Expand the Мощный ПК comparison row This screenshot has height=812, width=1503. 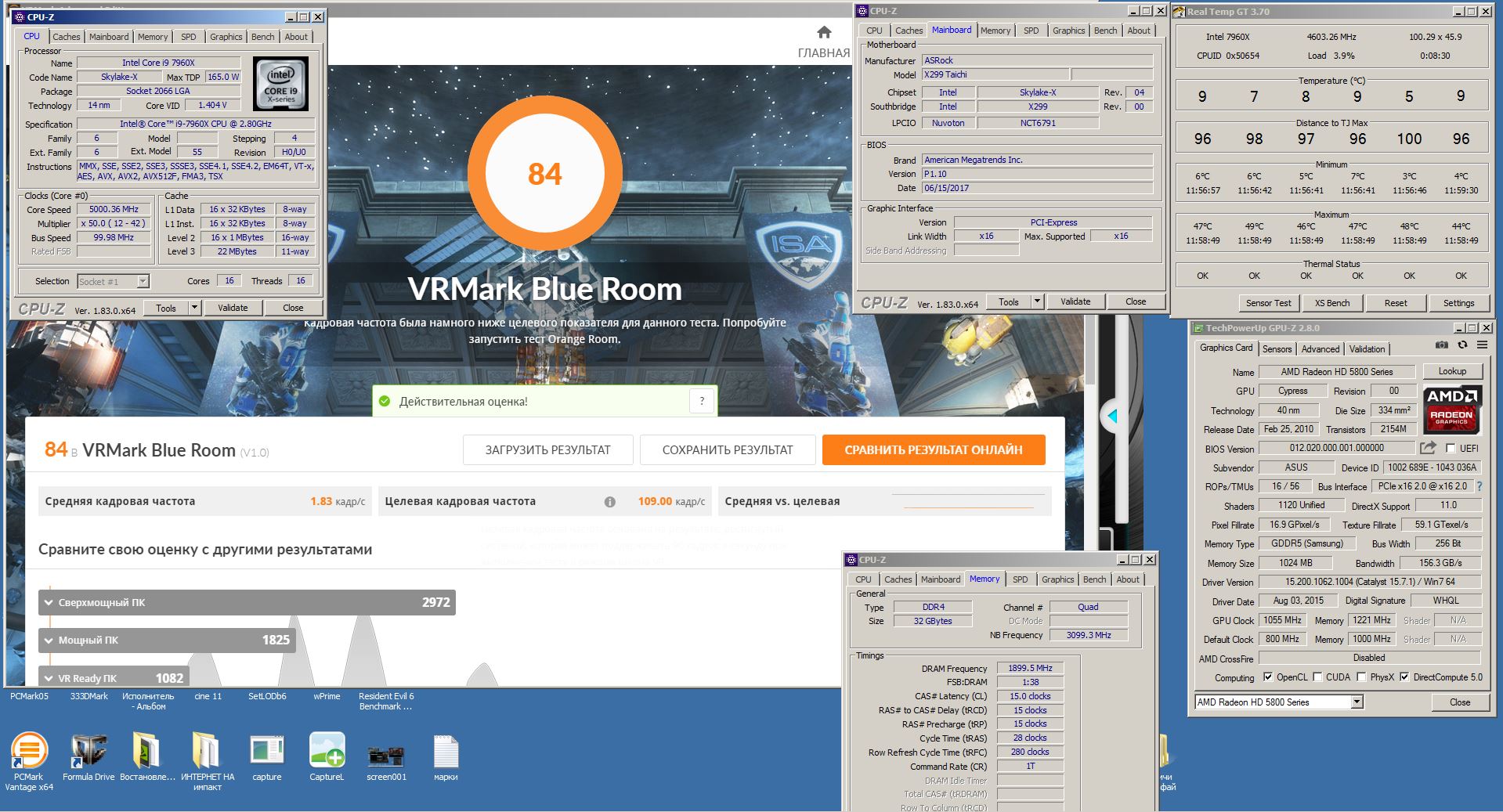click(x=167, y=640)
